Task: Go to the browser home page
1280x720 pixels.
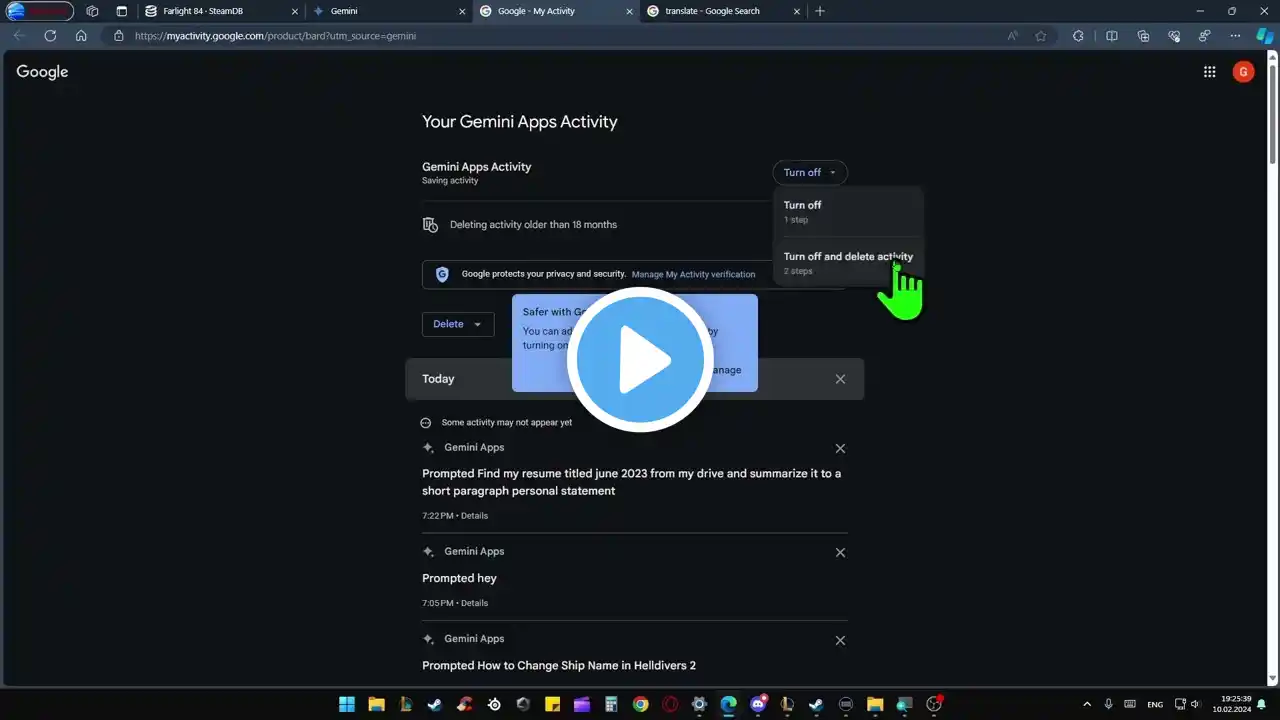Action: [x=81, y=36]
